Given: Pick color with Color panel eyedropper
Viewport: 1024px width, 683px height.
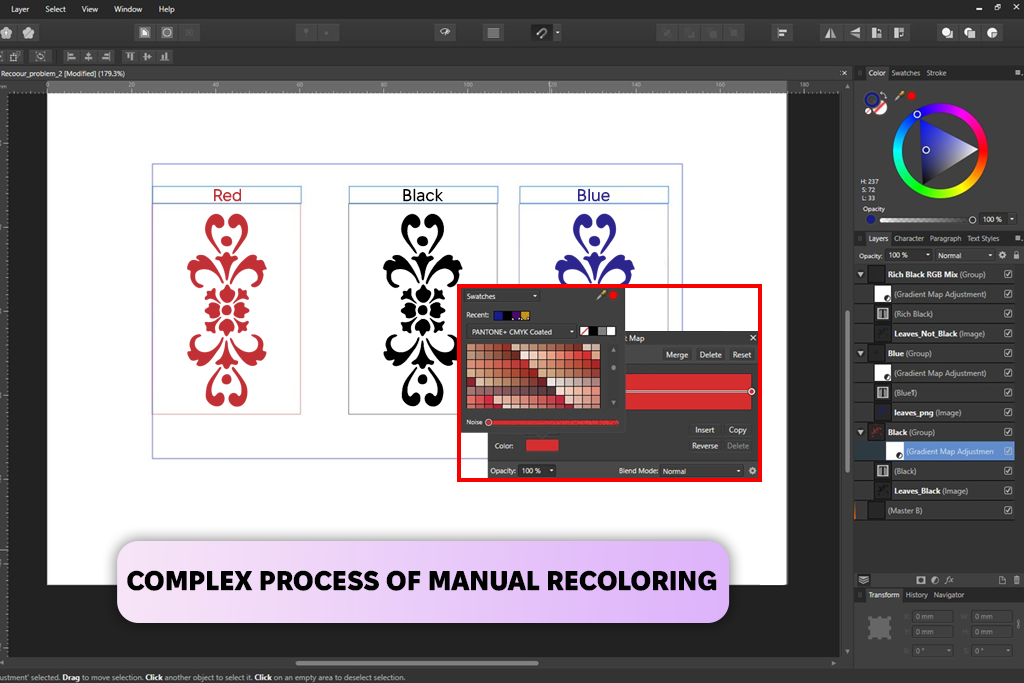Looking at the screenshot, I should (899, 96).
